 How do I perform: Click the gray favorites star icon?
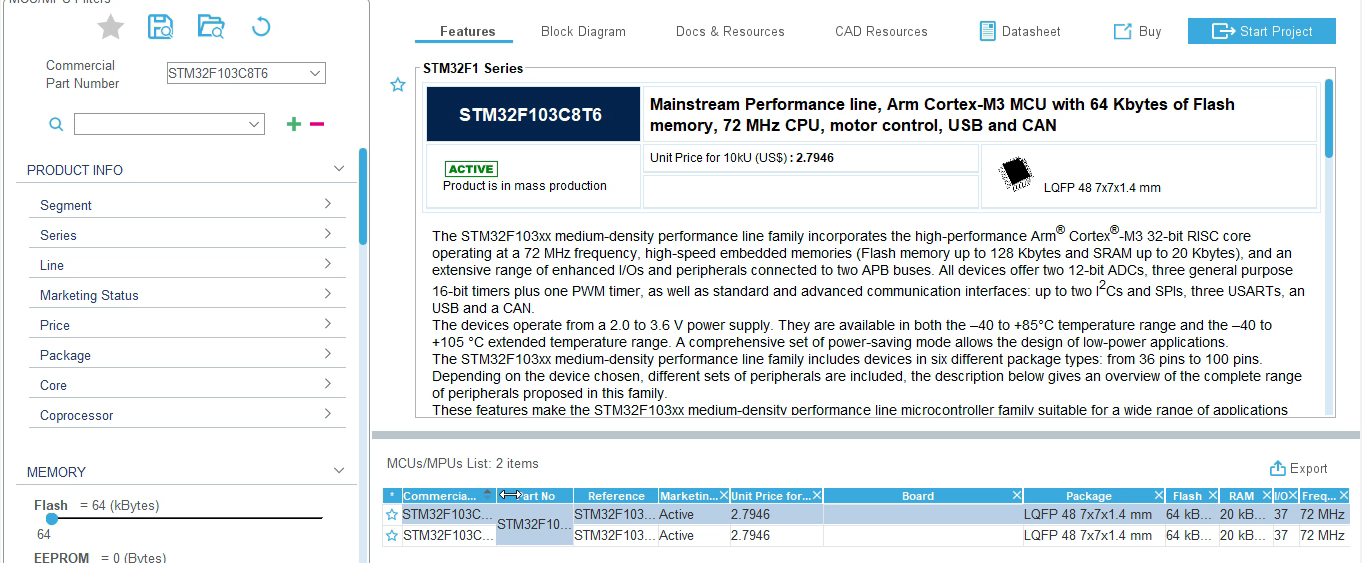pyautogui.click(x=110, y=28)
